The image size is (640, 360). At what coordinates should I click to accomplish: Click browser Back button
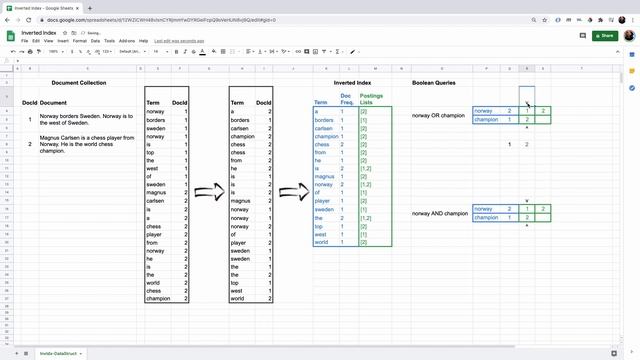click(7, 20)
